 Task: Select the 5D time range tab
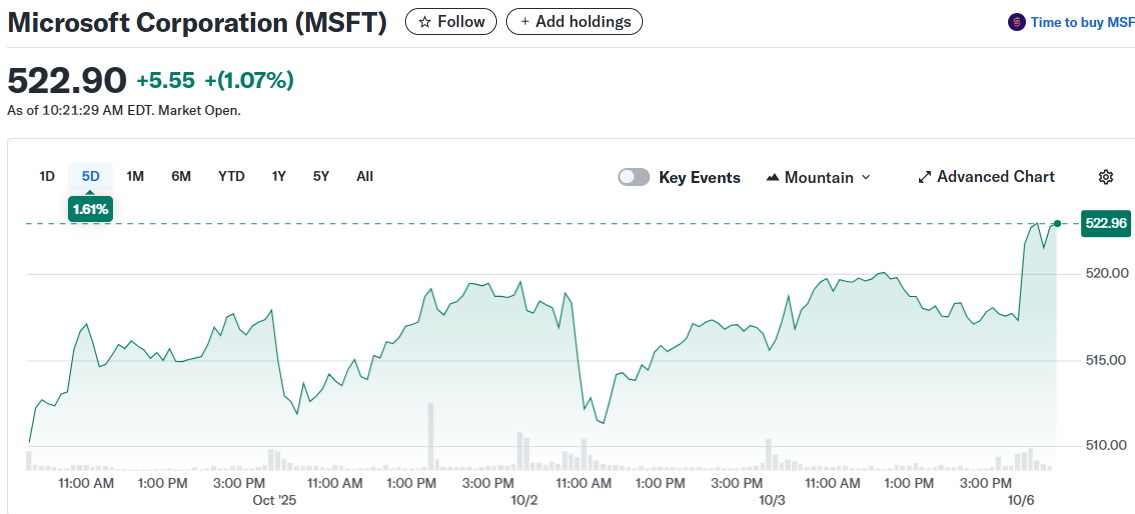tap(91, 176)
